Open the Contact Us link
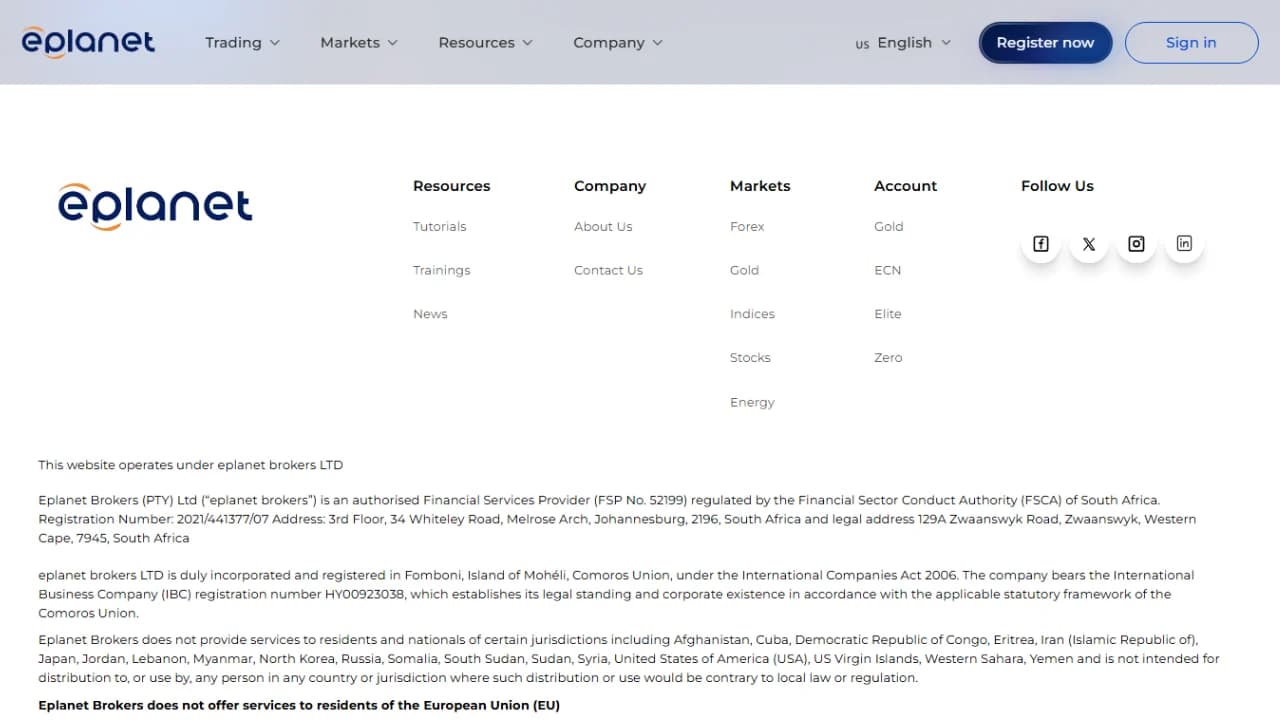Image resolution: width=1280 pixels, height=720 pixels. tap(608, 271)
